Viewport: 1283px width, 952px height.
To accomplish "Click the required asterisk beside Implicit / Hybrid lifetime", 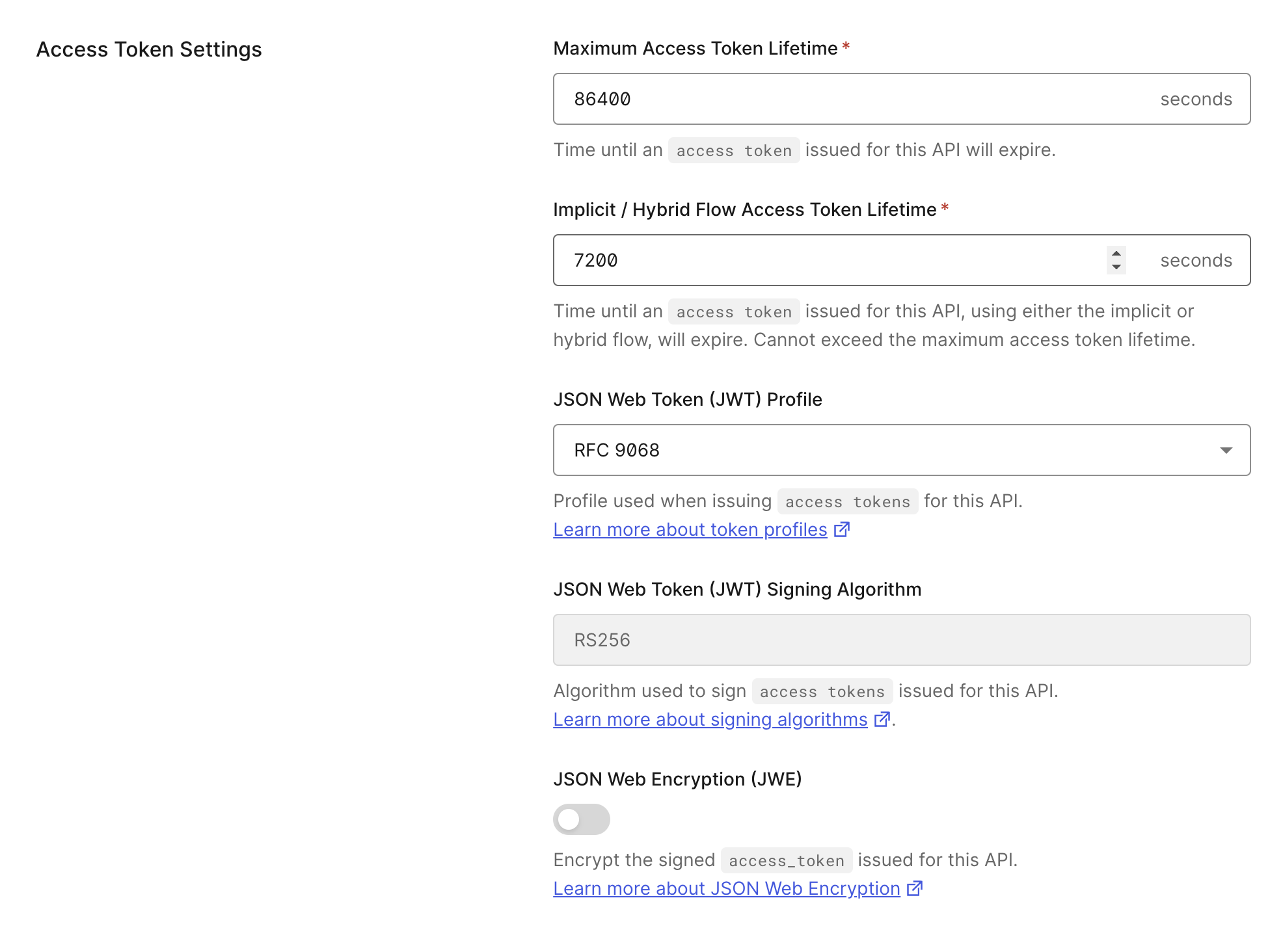I will click(945, 208).
